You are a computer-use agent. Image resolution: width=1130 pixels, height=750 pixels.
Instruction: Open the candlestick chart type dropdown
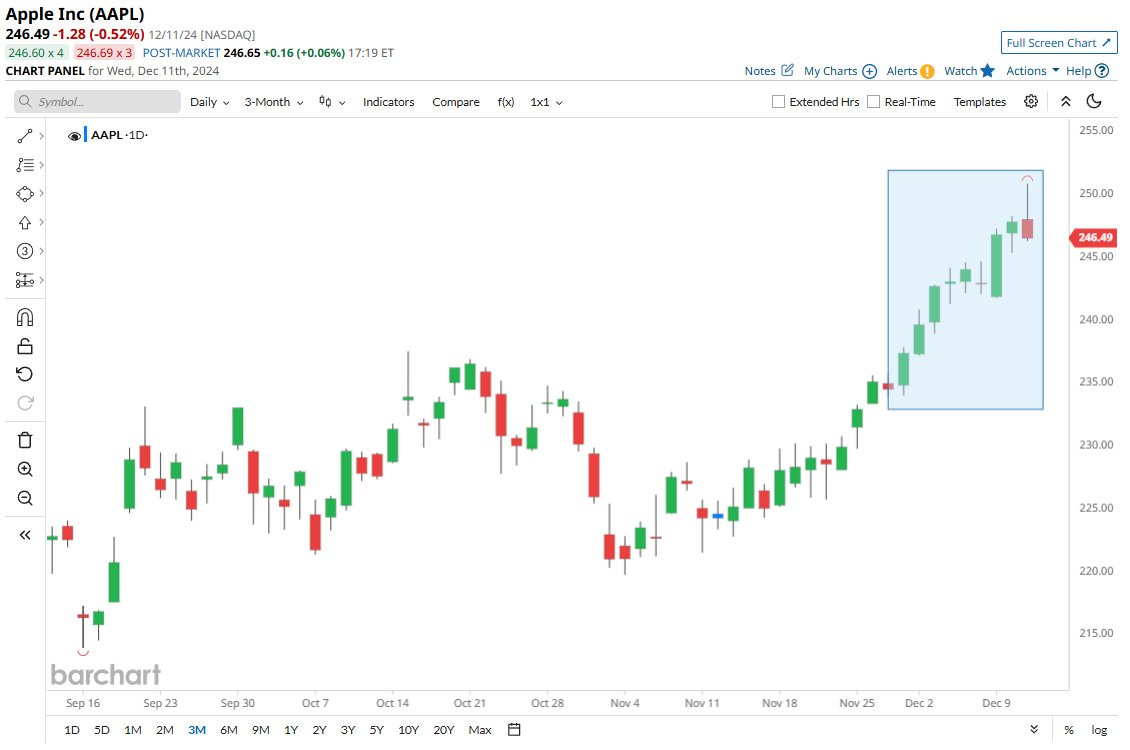coord(332,102)
